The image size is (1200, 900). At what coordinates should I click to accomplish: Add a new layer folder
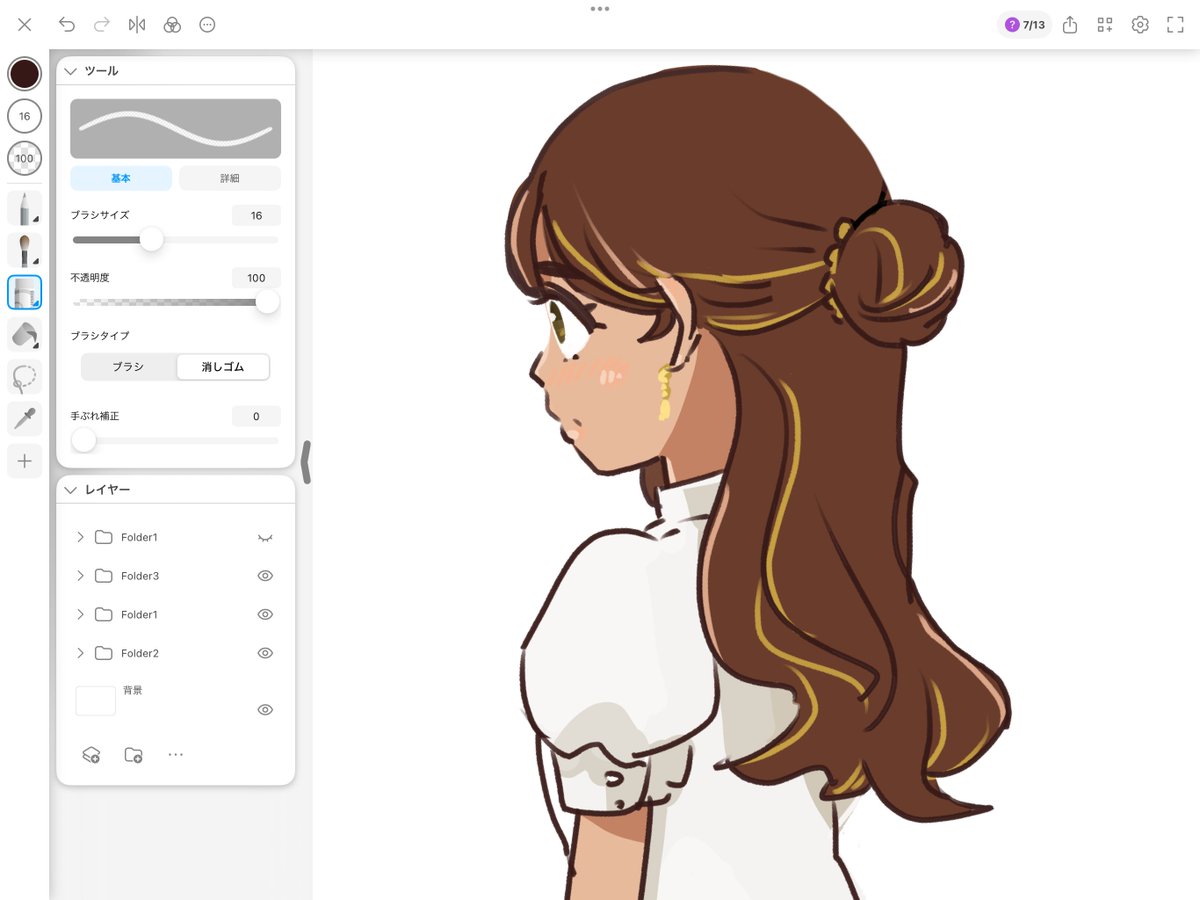click(x=133, y=755)
